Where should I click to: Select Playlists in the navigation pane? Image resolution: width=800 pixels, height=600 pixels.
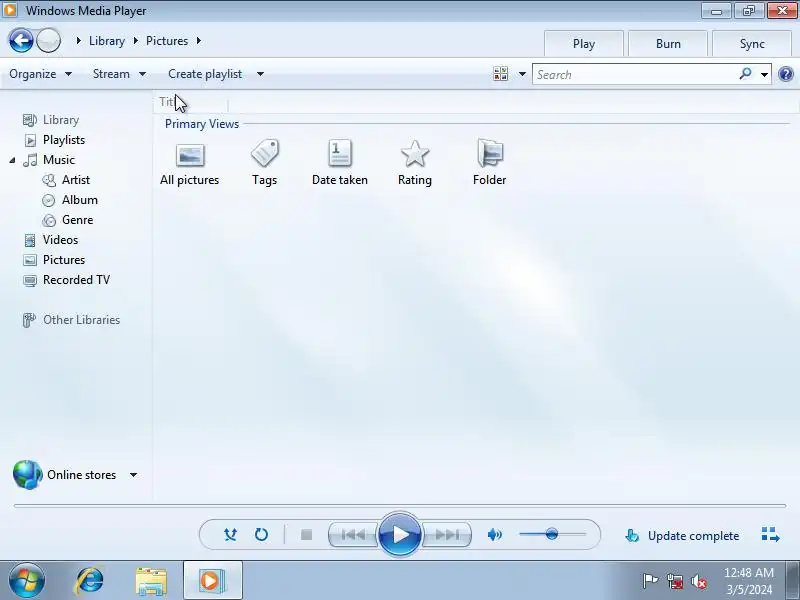64,140
